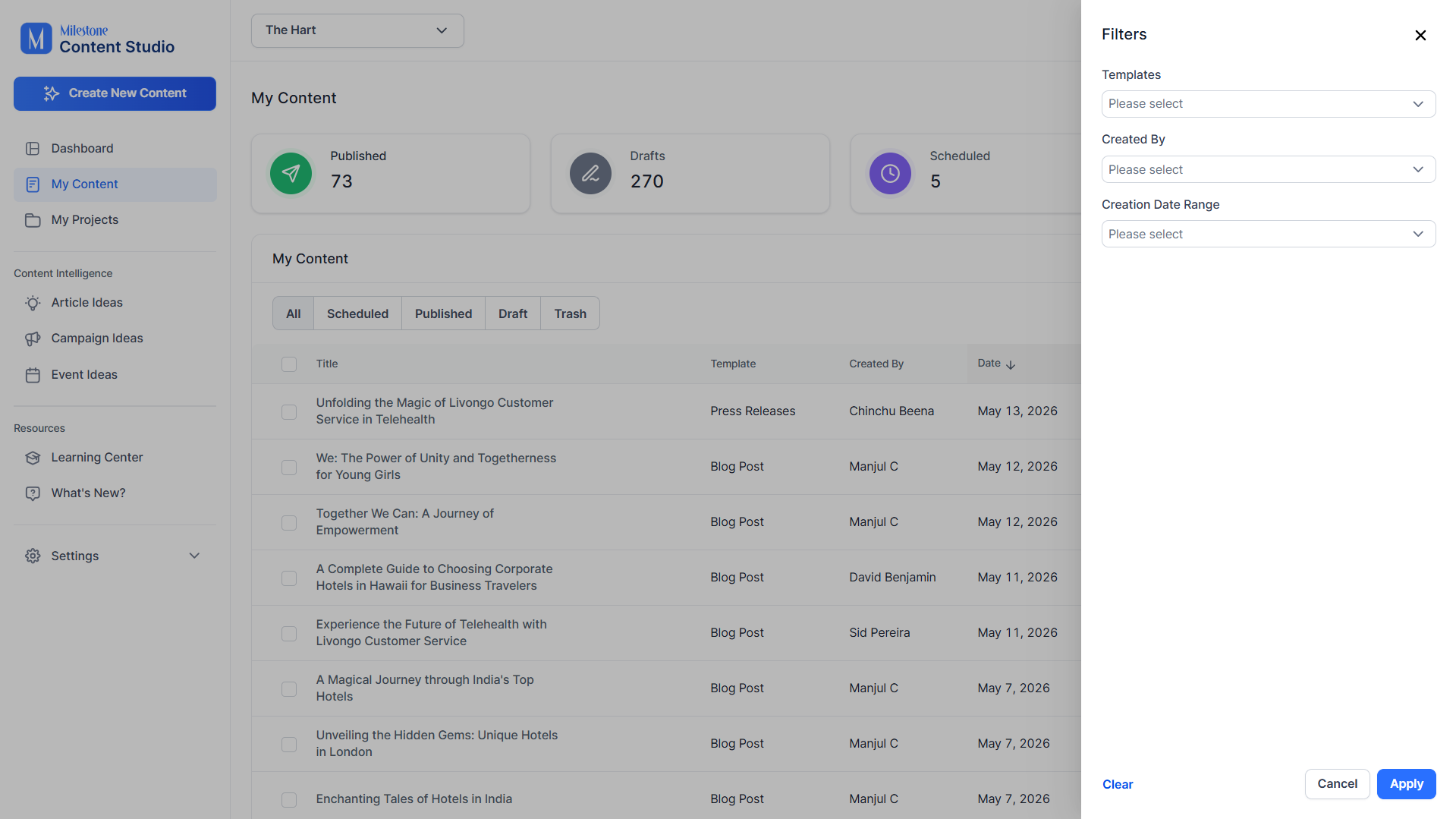This screenshot has height=819, width=1456.
Task: Open Enchanting Tales of Hotels in India
Action: tap(414, 799)
